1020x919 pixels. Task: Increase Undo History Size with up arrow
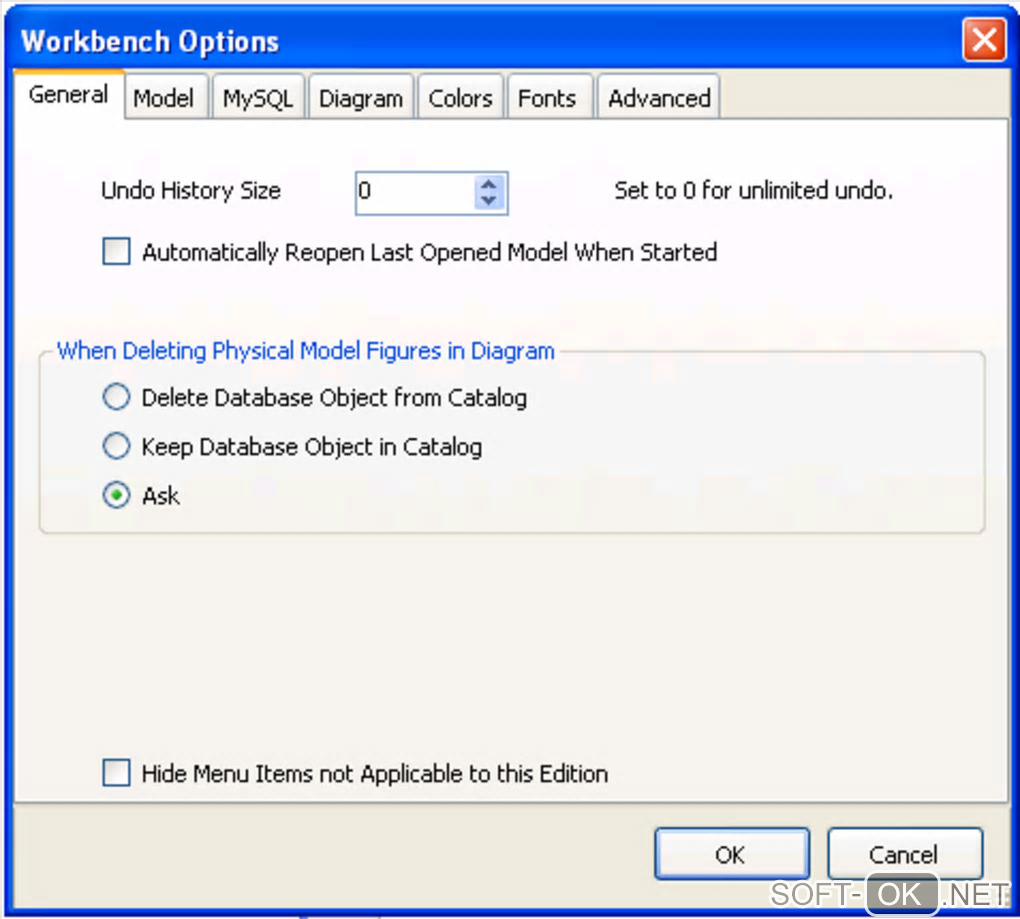488,185
